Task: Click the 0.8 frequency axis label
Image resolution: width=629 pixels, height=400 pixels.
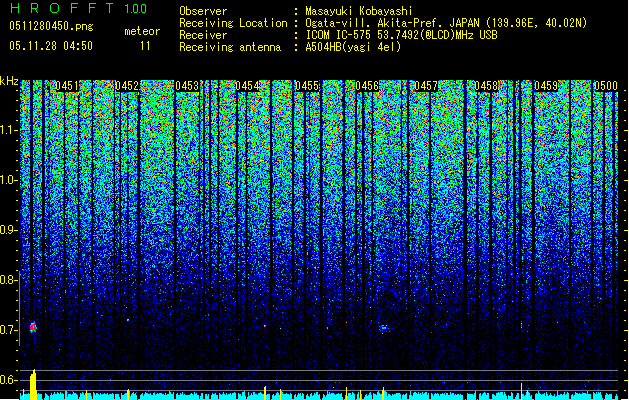Action: pos(8,280)
